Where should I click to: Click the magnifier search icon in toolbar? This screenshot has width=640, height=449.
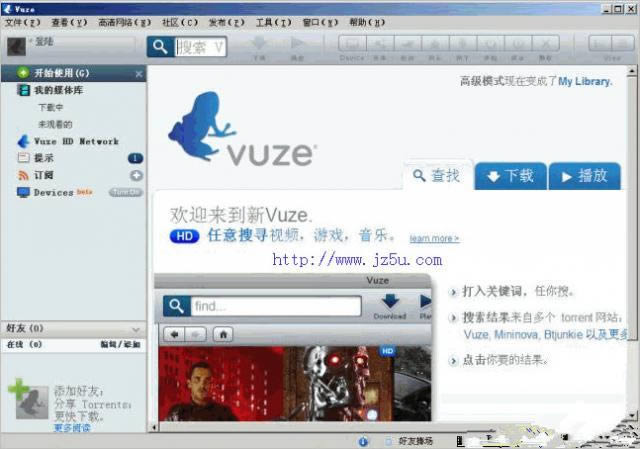click(x=160, y=47)
